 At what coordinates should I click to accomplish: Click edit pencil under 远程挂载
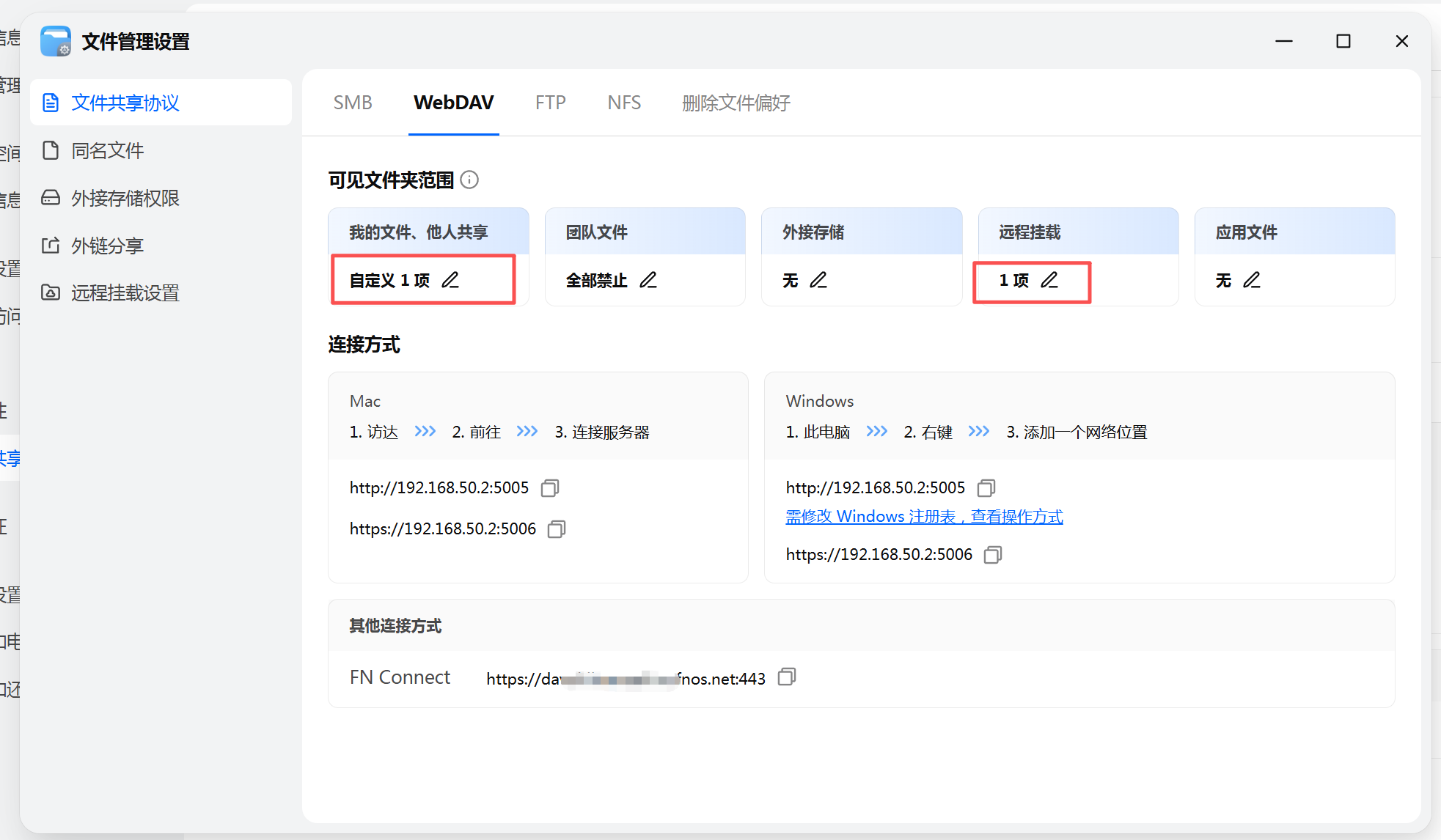[x=1049, y=280]
